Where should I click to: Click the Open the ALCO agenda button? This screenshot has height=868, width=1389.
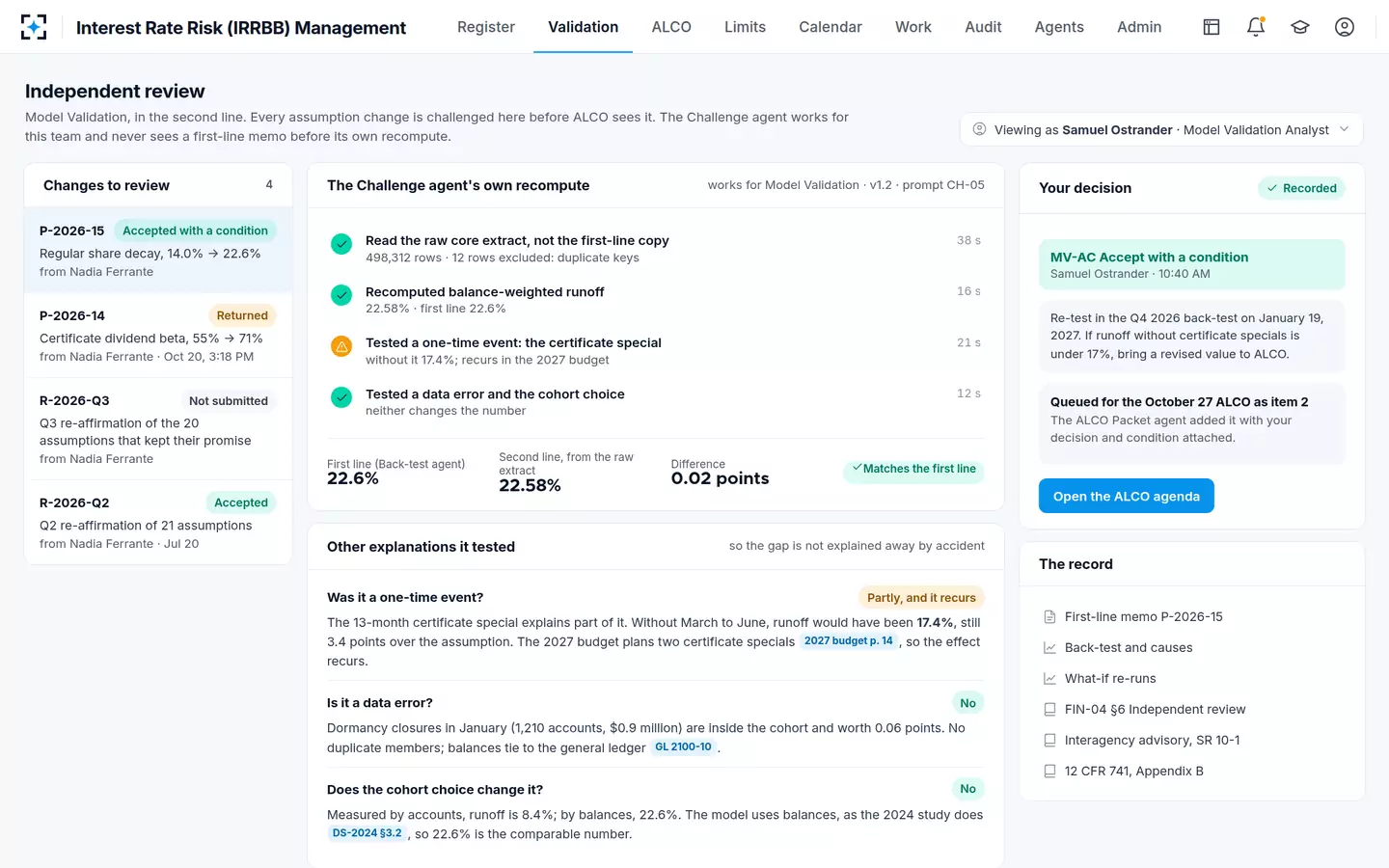1127,496
